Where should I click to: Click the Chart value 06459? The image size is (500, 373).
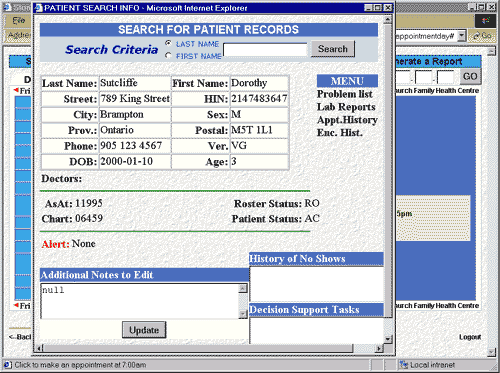(89, 219)
